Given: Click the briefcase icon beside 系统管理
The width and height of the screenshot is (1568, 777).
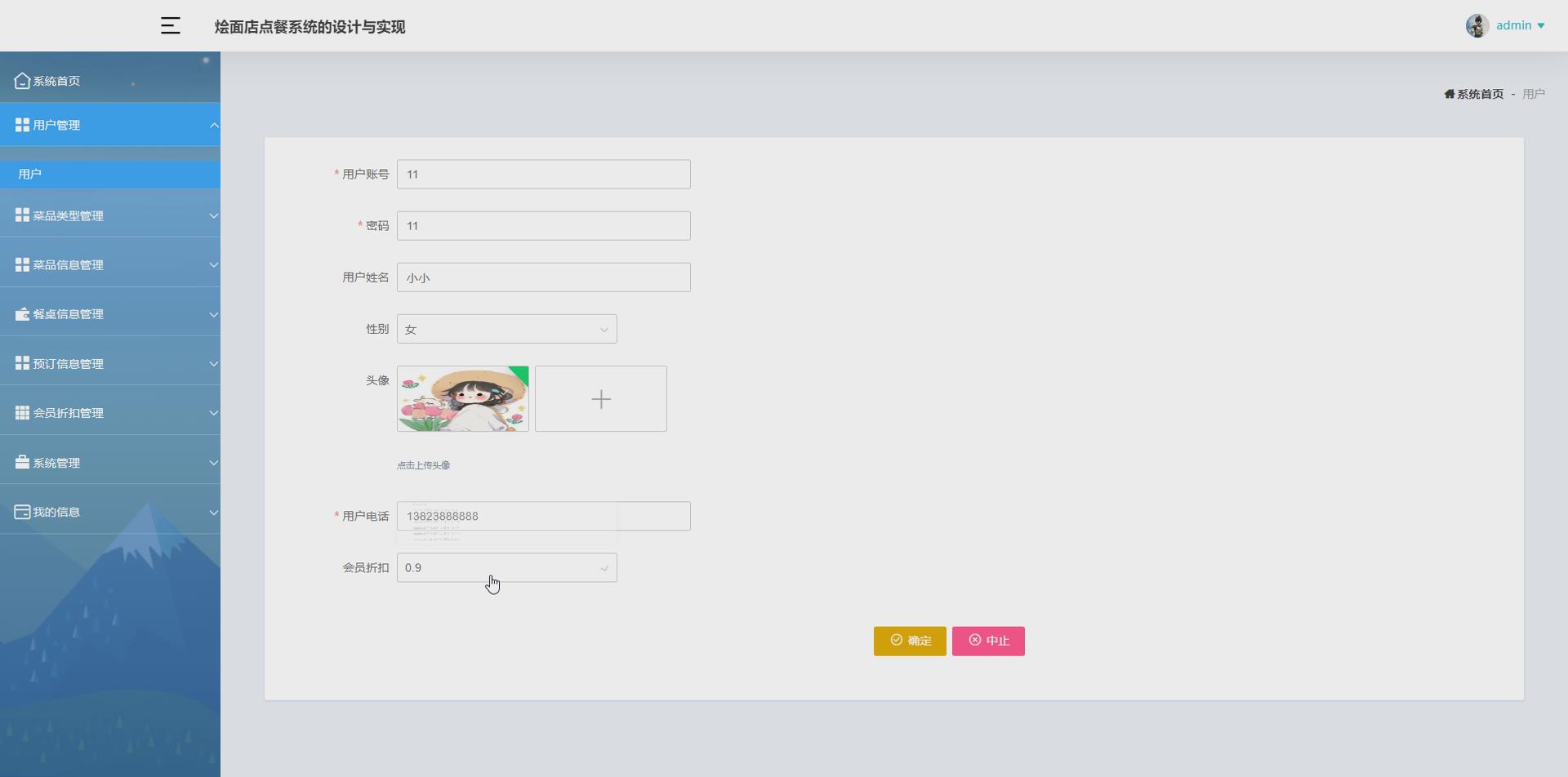Looking at the screenshot, I should pyautogui.click(x=22, y=462).
